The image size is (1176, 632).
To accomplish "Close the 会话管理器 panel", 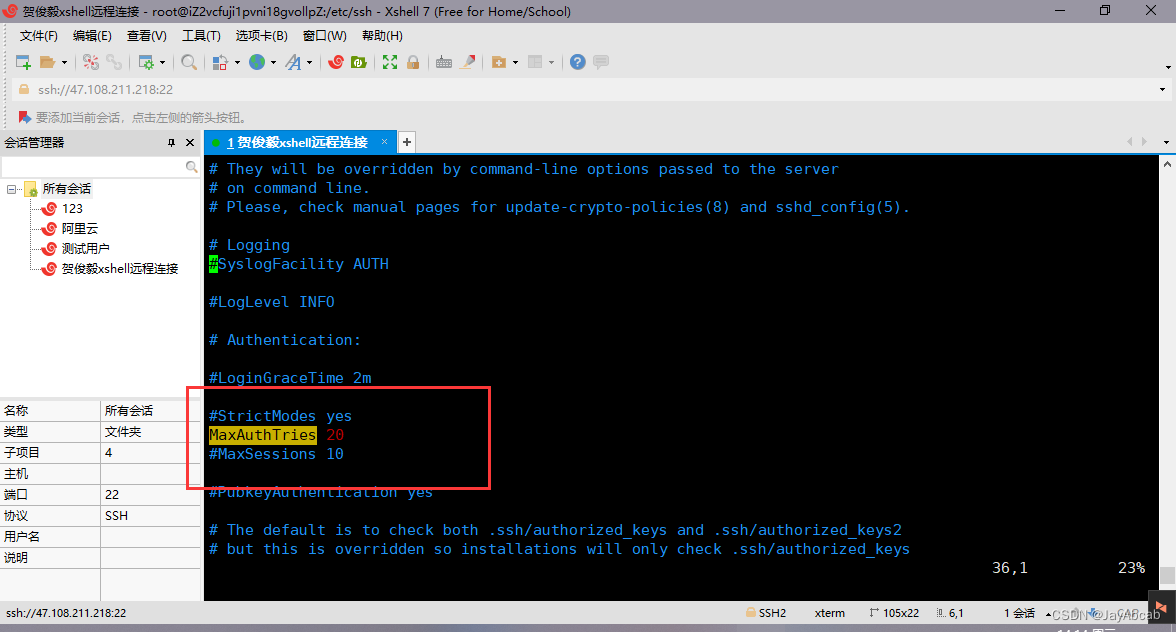I will click(190, 142).
